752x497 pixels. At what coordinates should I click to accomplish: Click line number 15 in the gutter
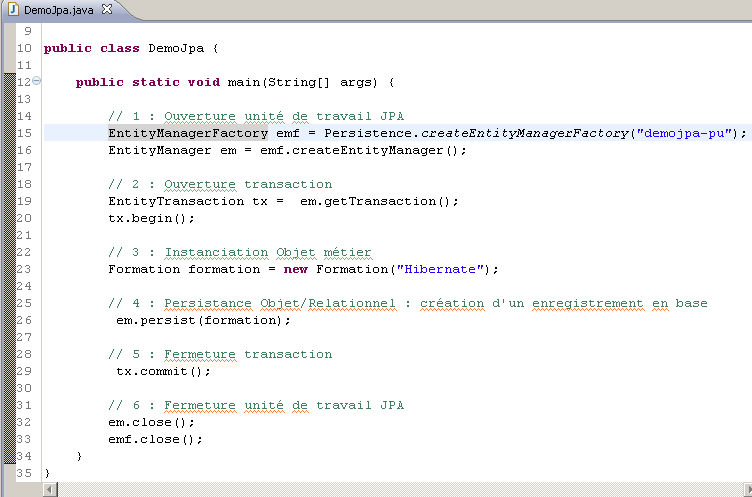[25, 133]
